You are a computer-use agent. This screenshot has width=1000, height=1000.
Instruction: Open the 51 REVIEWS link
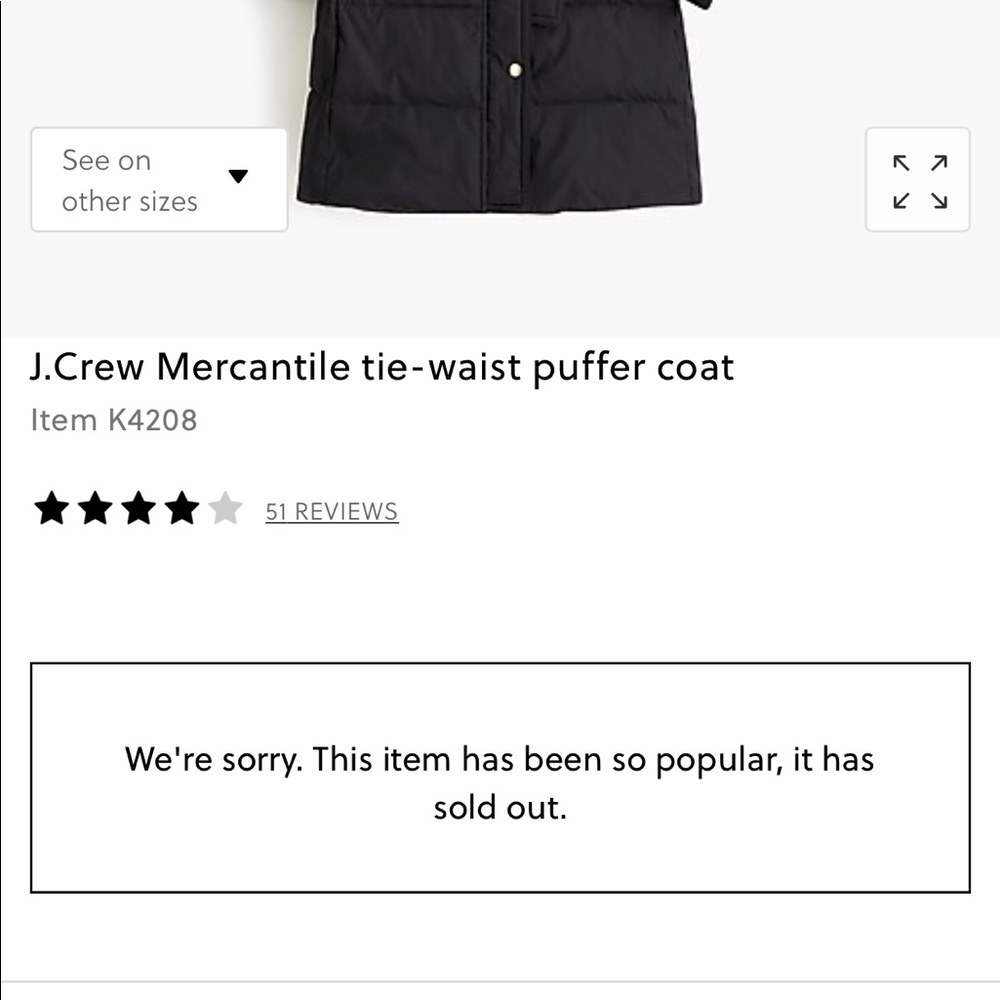pos(330,511)
